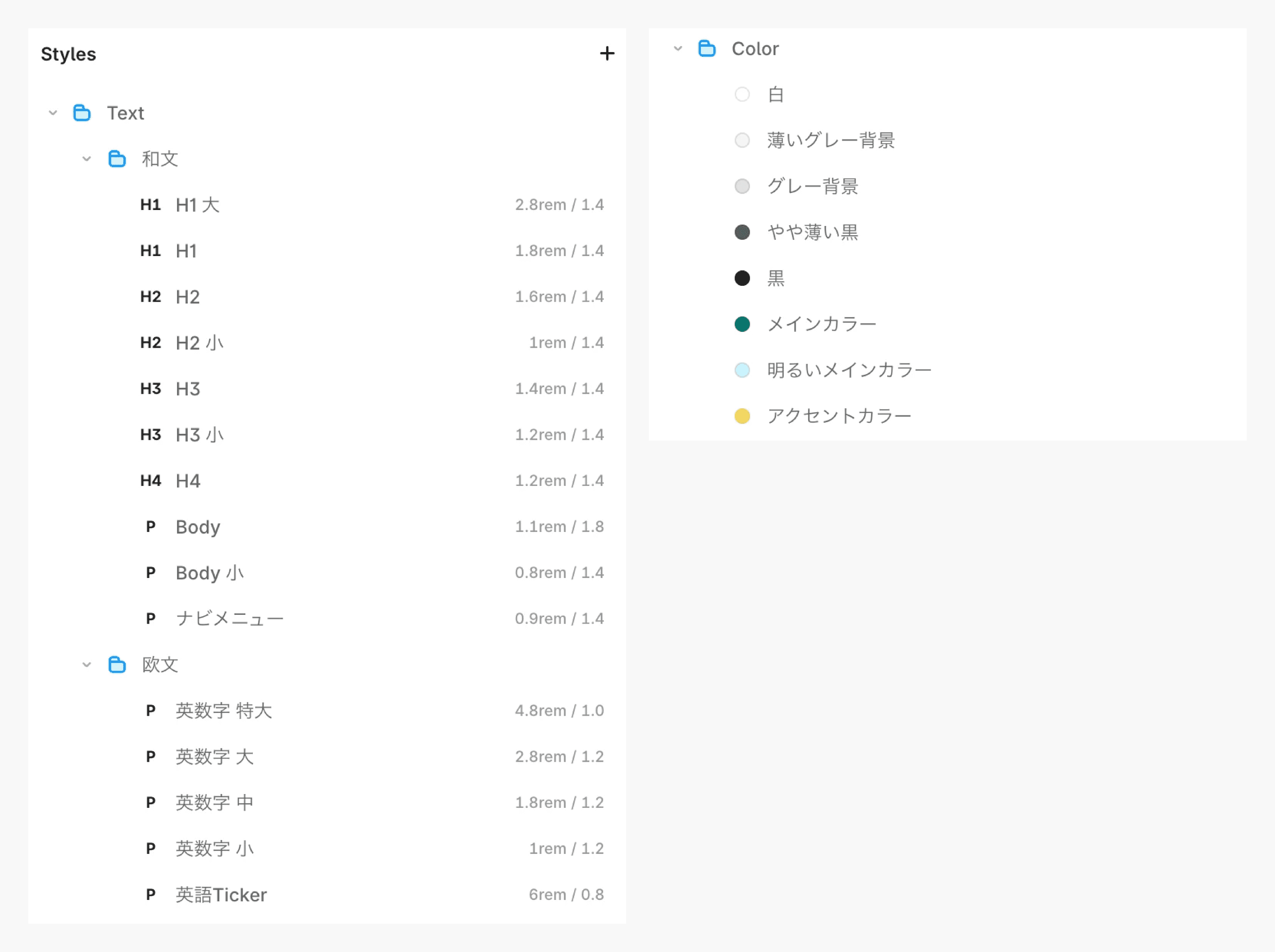Click the 和文 folder label
This screenshot has height=952, width=1275.
(160, 158)
